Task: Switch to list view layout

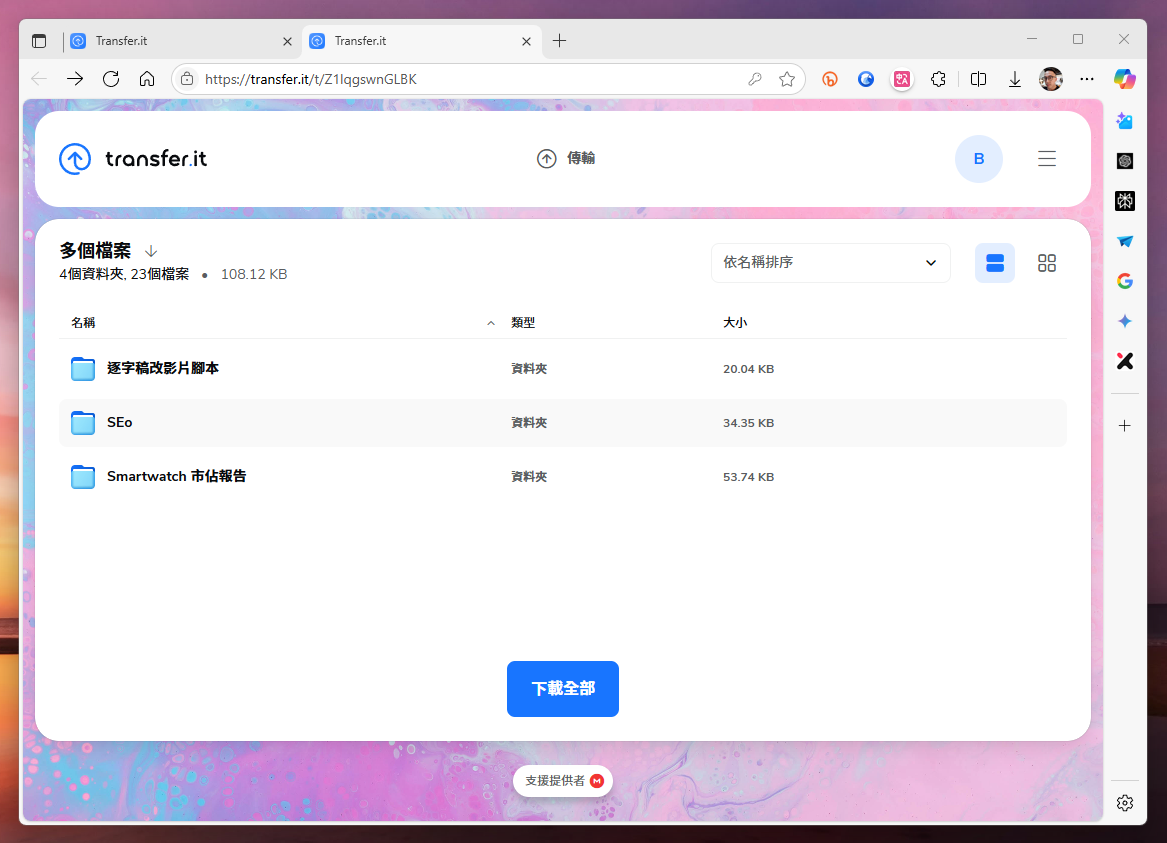Action: point(994,263)
